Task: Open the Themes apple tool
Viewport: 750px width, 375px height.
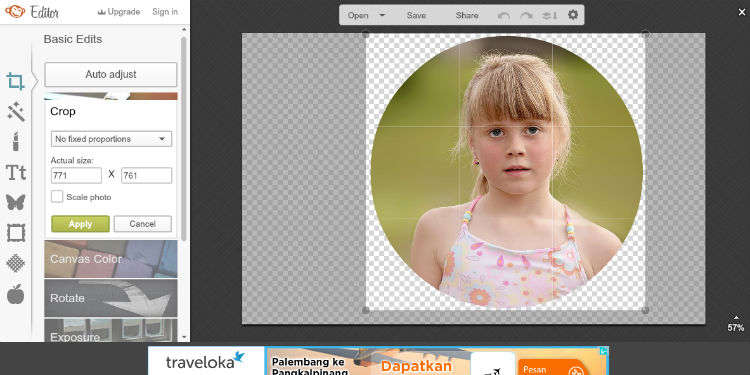Action: pyautogui.click(x=15, y=294)
